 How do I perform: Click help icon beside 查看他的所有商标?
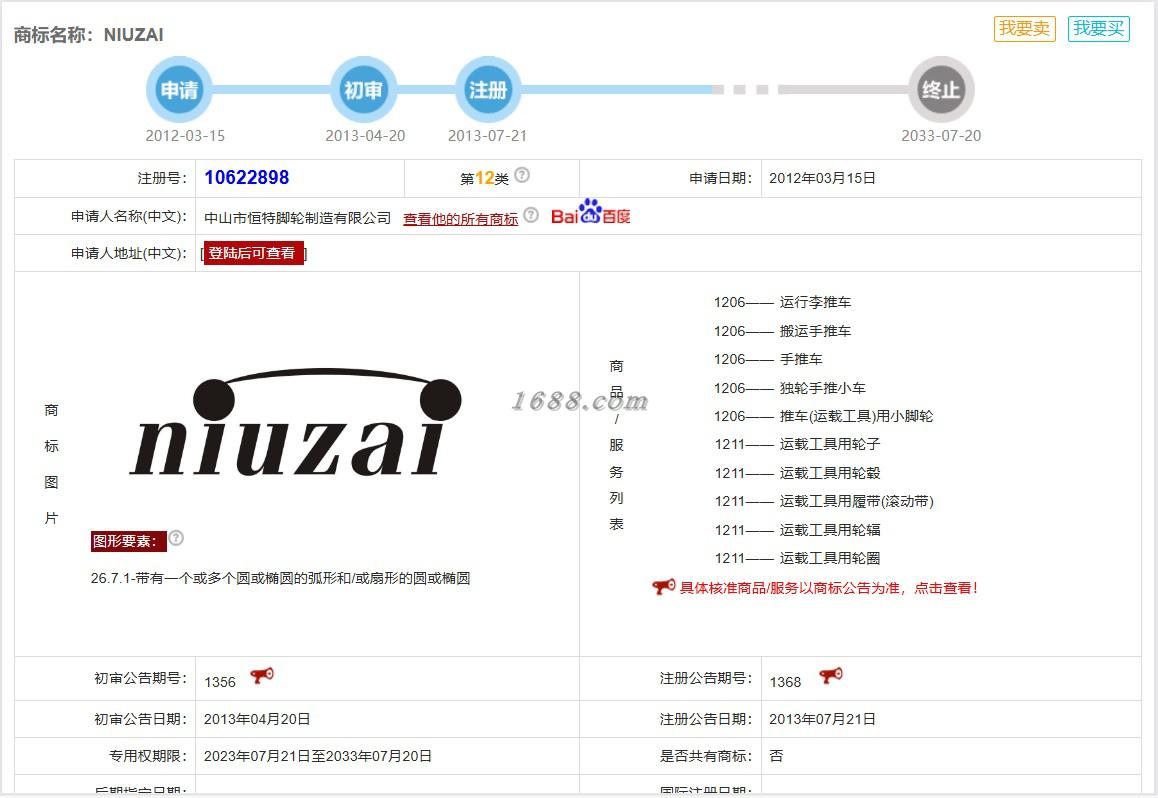(x=531, y=215)
